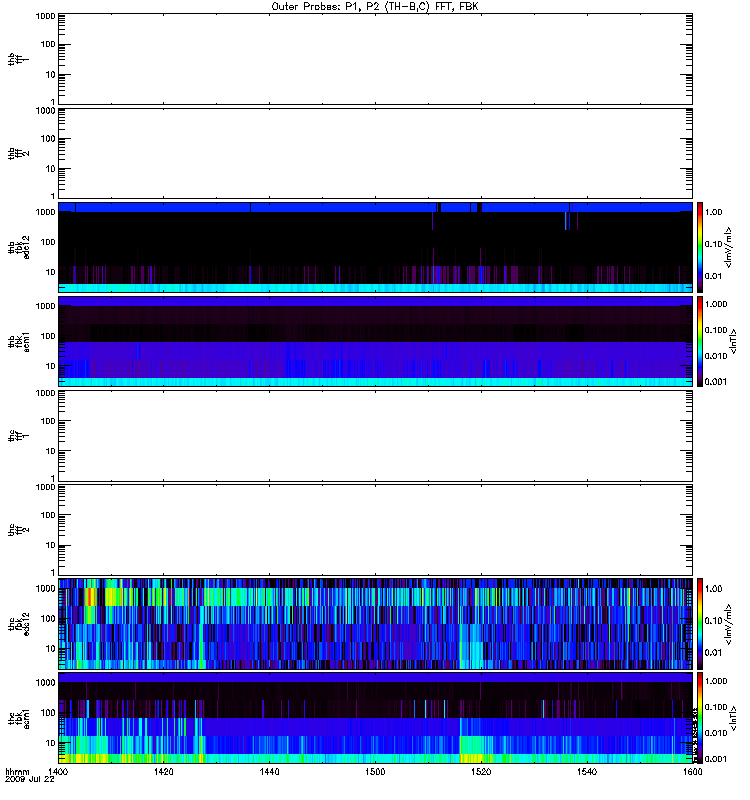The height and width of the screenshot is (800, 750).
Task: Select the thb fbk edc12 spectrogram panel
Action: click(x=376, y=247)
